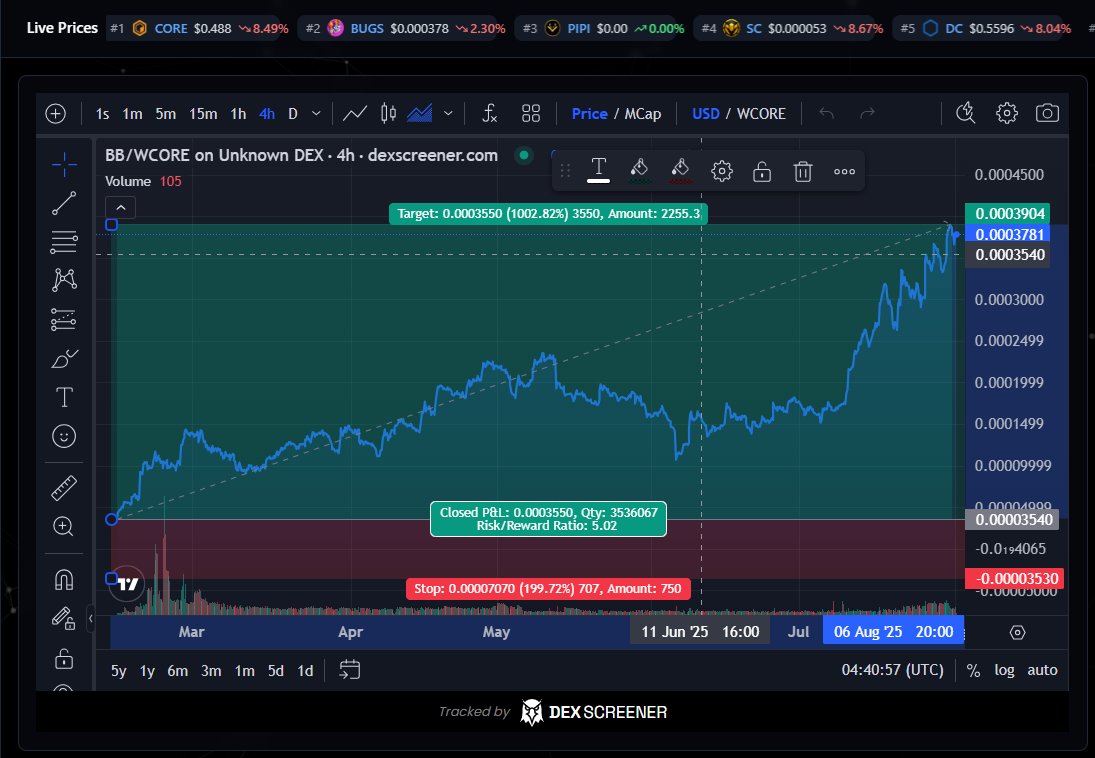Undo the last chart action
Image resolution: width=1095 pixels, height=758 pixels.
827,113
